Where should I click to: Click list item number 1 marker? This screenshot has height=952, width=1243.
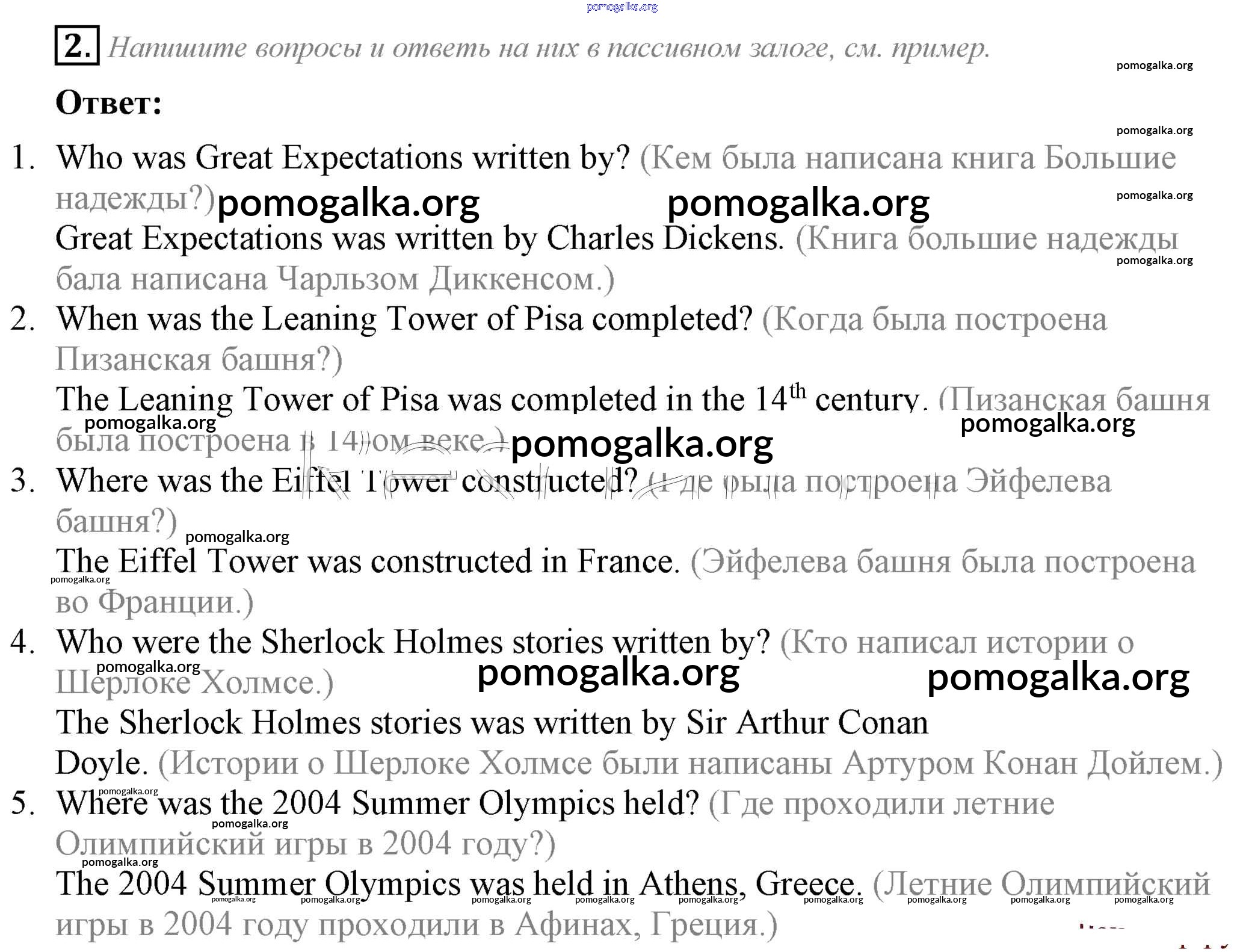click(x=23, y=158)
